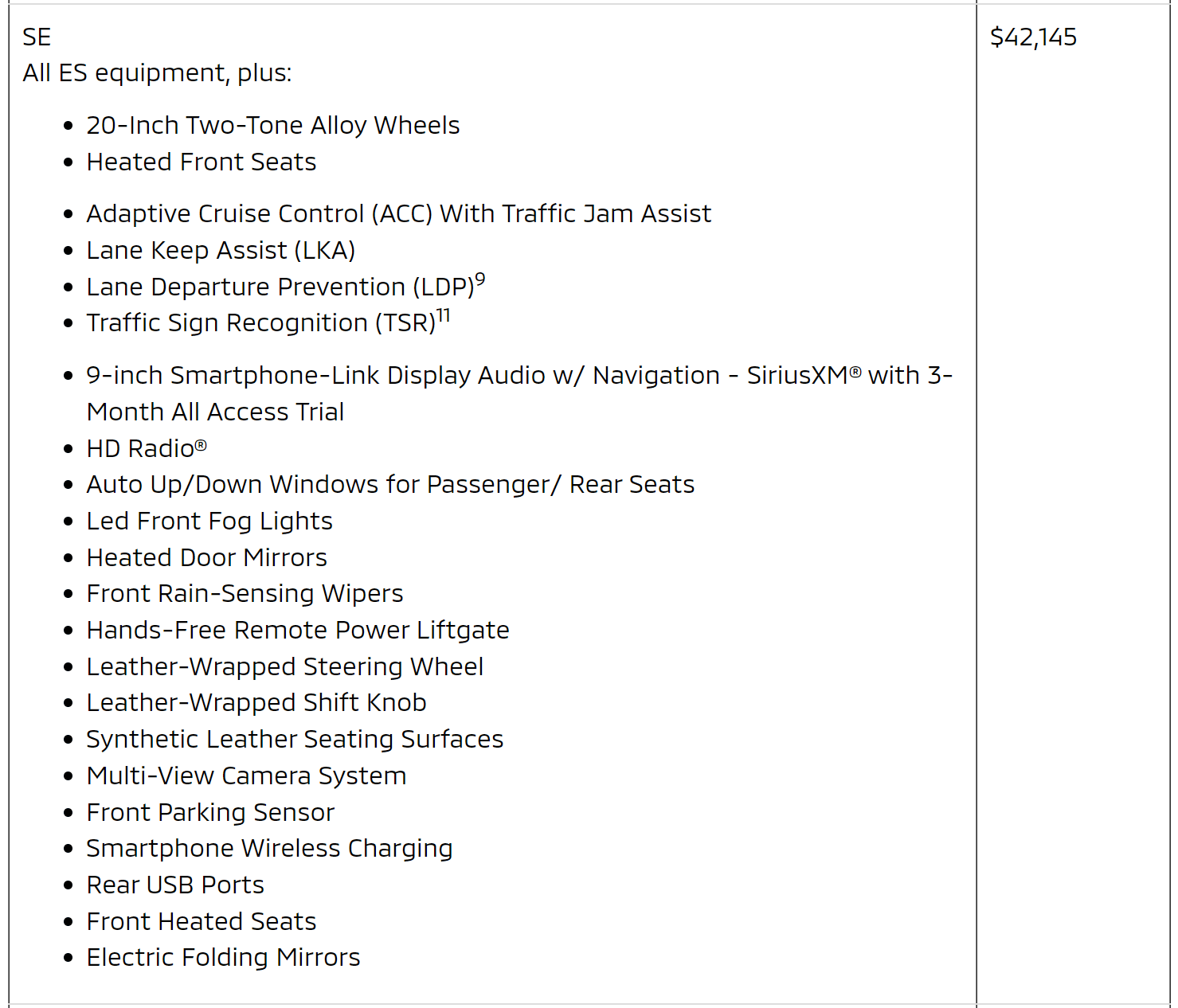The width and height of the screenshot is (1178, 1008).
Task: Click the $42,145 price
Action: pyautogui.click(x=1033, y=37)
